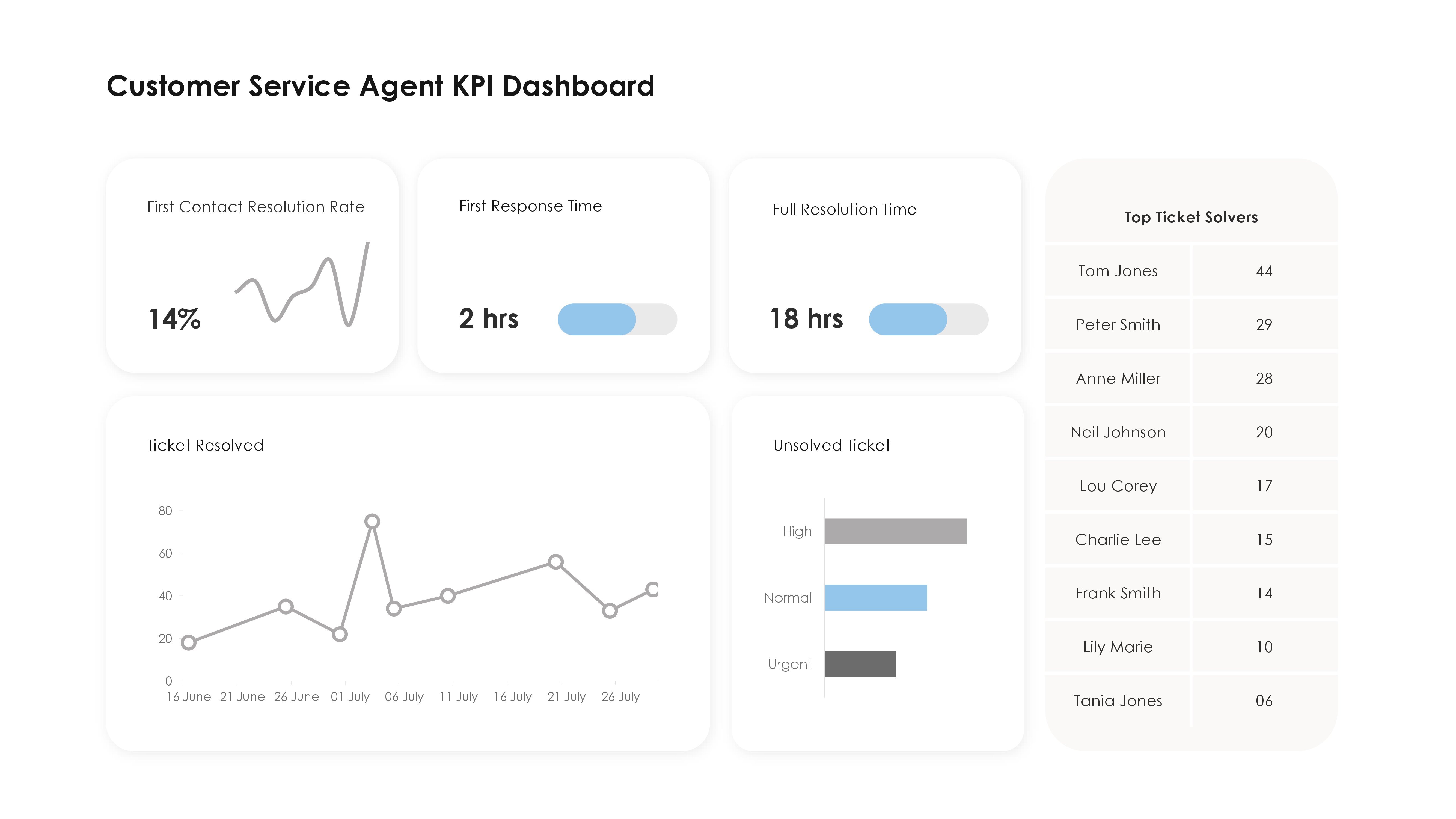This screenshot has height=819, width=1456.
Task: Click the score 44 cell
Action: point(1265,271)
